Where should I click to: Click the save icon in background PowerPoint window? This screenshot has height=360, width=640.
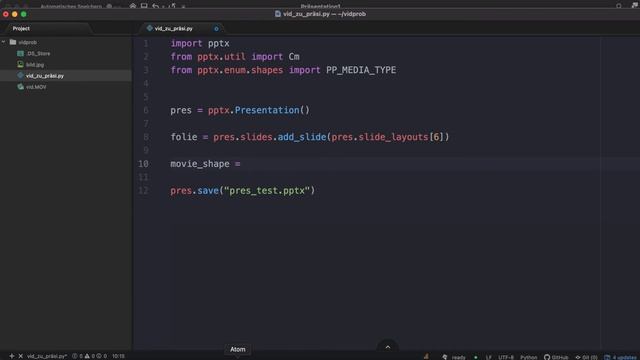click(144, 6)
